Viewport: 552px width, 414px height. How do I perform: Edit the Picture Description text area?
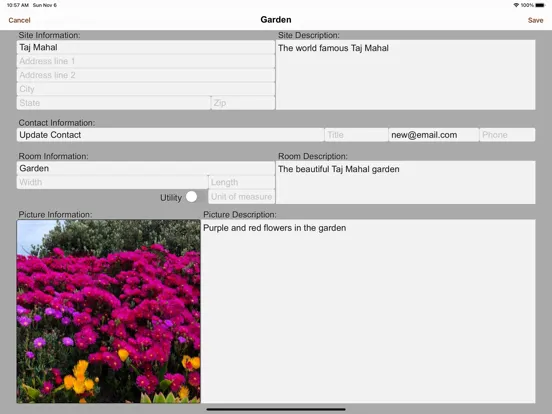coord(368,312)
